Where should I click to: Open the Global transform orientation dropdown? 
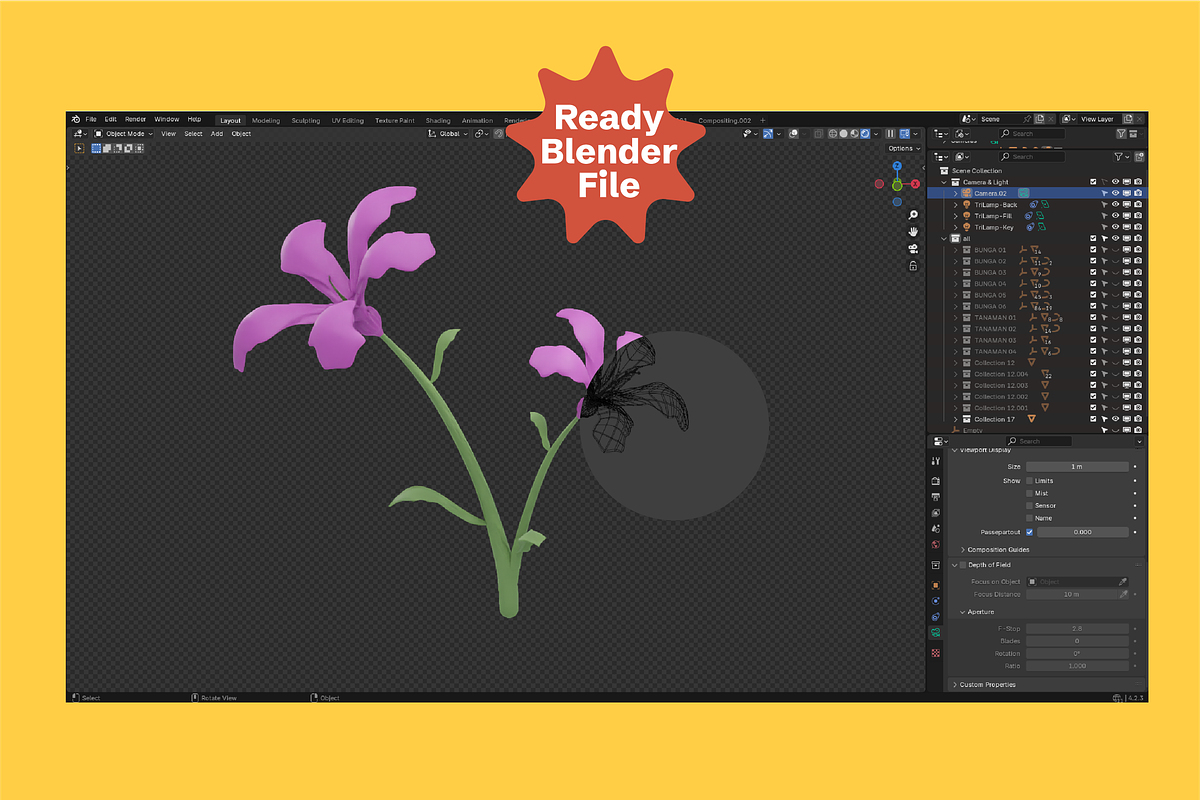448,133
